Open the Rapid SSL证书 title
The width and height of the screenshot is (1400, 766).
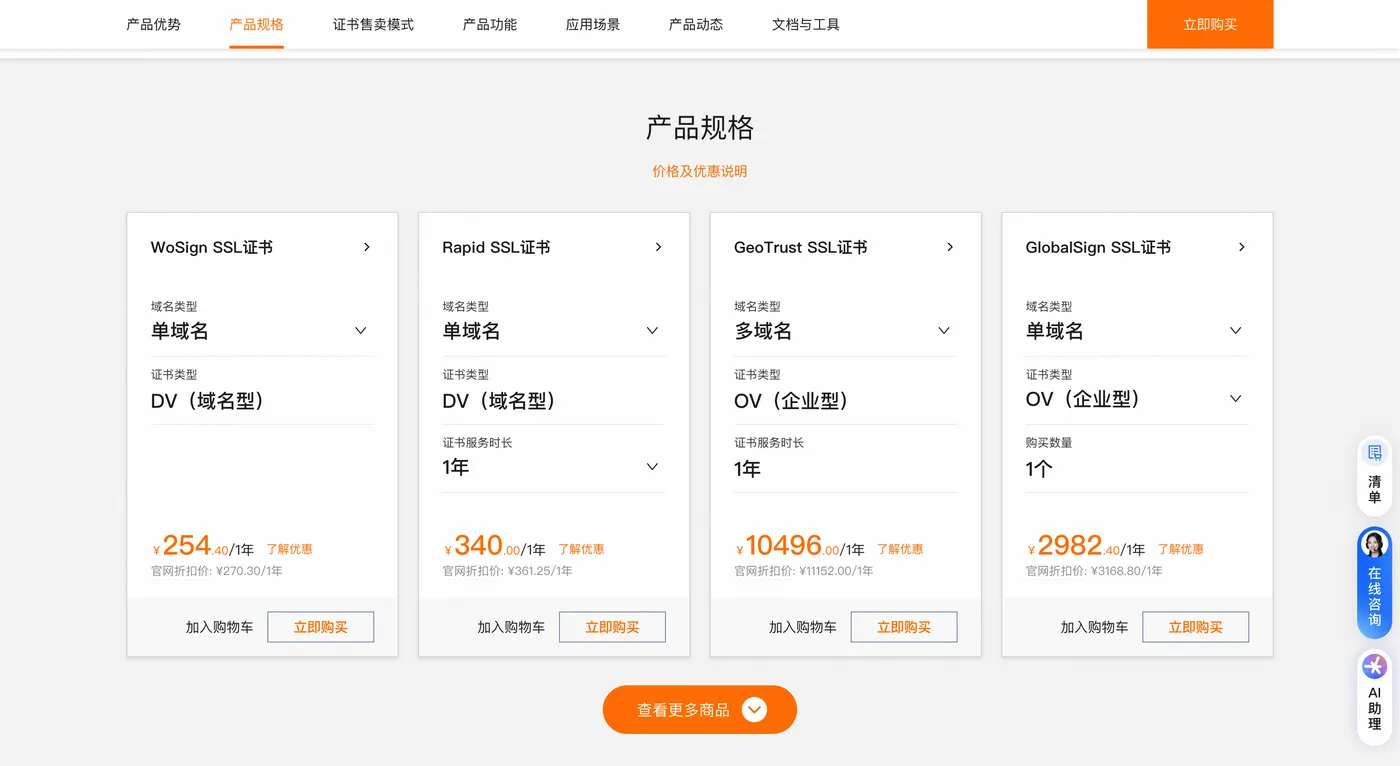point(496,247)
